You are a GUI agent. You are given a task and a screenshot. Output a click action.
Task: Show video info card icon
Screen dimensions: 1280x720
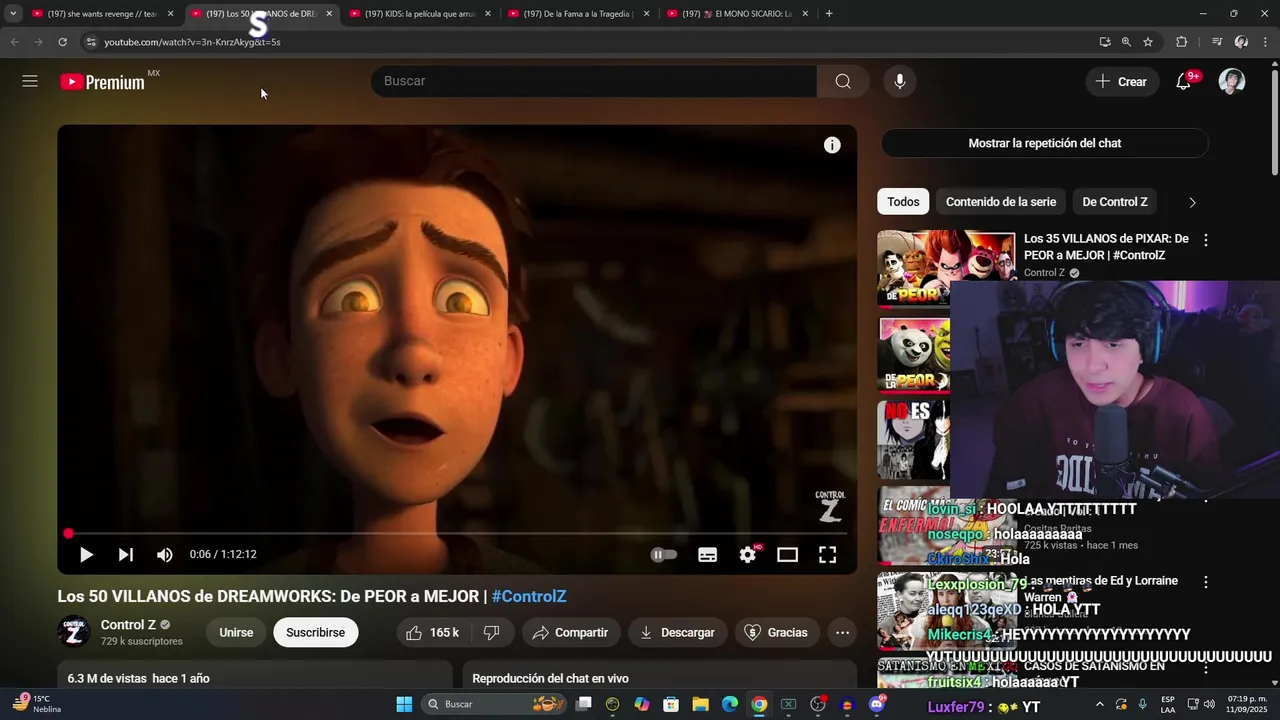832,145
